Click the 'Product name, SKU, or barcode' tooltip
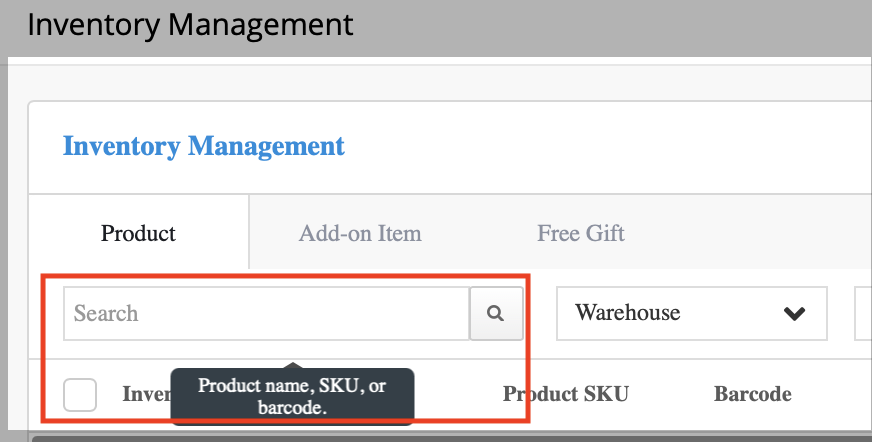The image size is (872, 442). (292, 396)
